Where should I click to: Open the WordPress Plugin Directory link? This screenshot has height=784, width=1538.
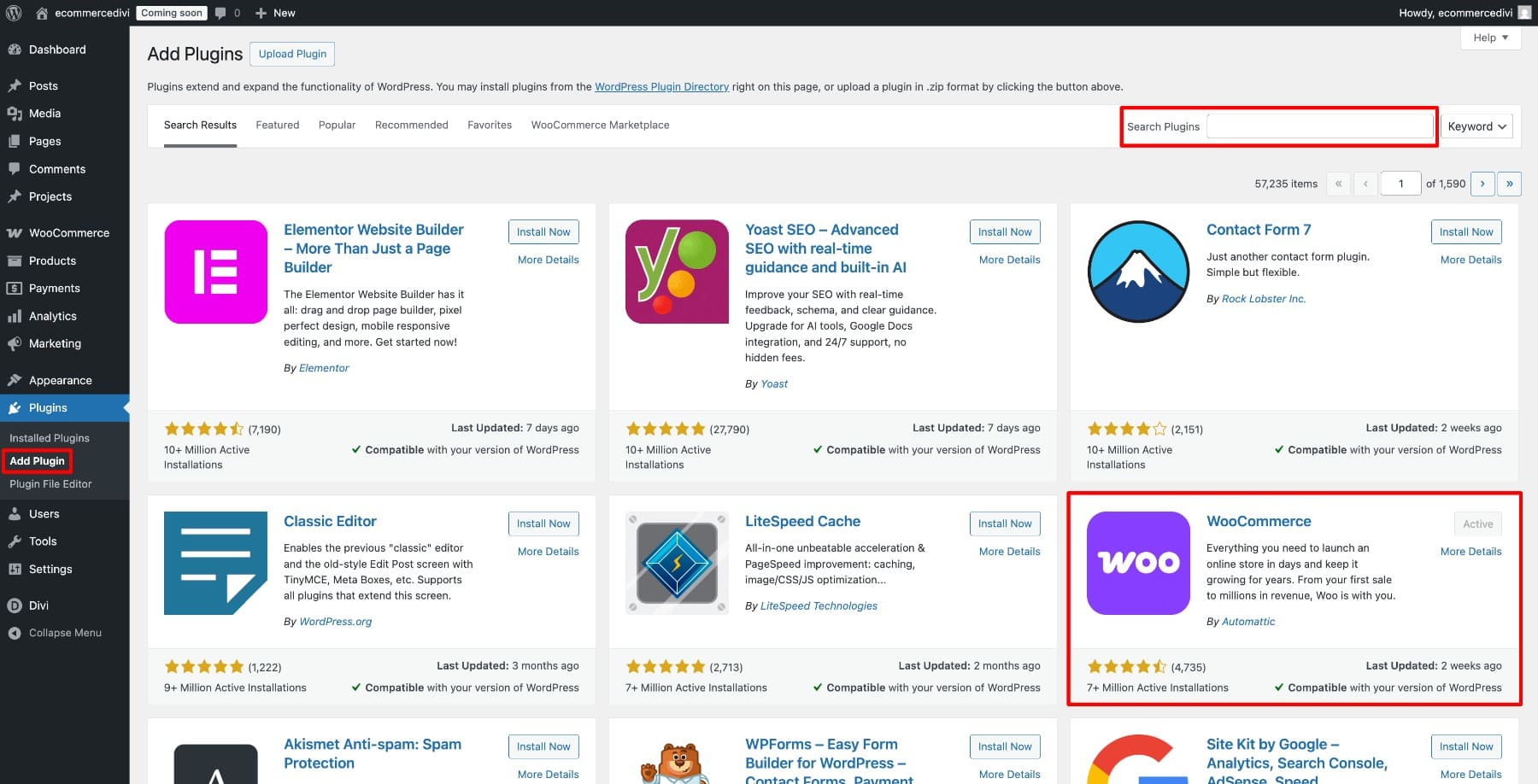point(661,86)
